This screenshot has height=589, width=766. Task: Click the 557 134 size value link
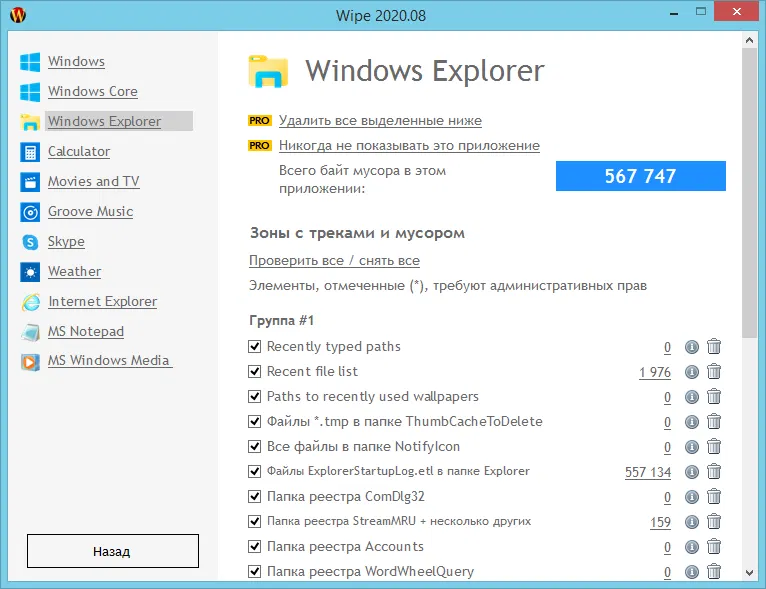click(x=648, y=472)
